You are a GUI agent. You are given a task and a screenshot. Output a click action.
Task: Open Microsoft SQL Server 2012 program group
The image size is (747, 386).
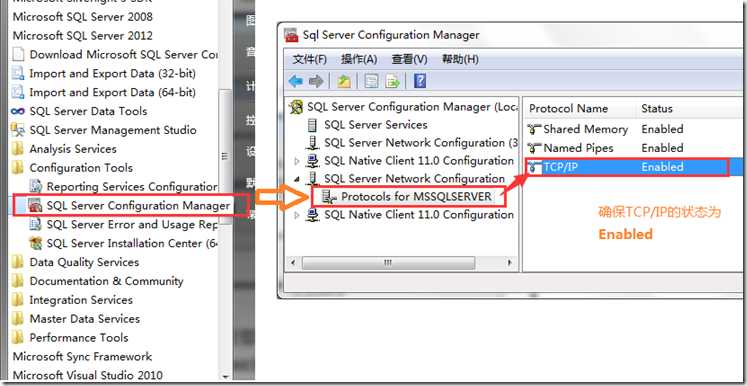coord(82,36)
